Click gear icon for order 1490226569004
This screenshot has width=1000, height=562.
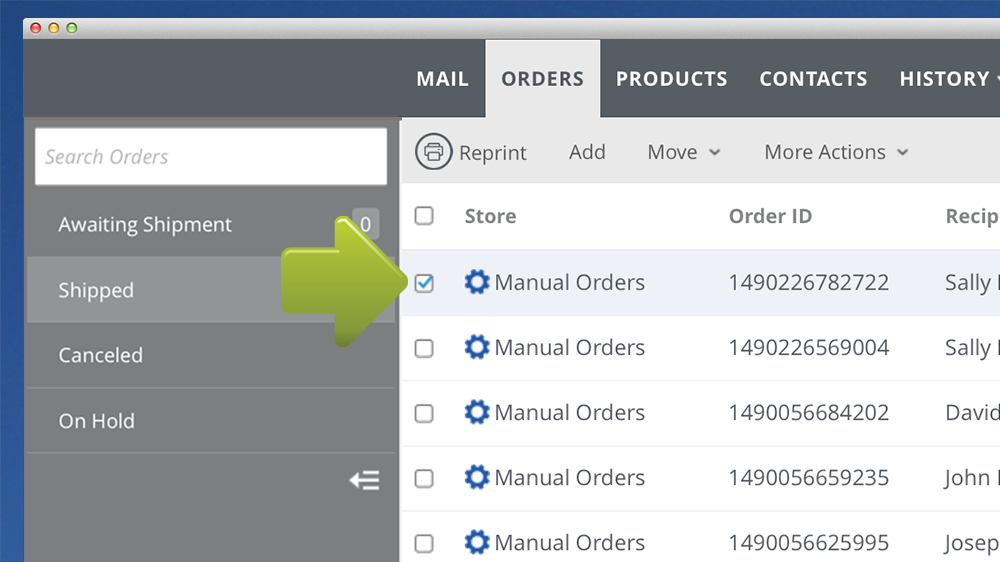477,348
